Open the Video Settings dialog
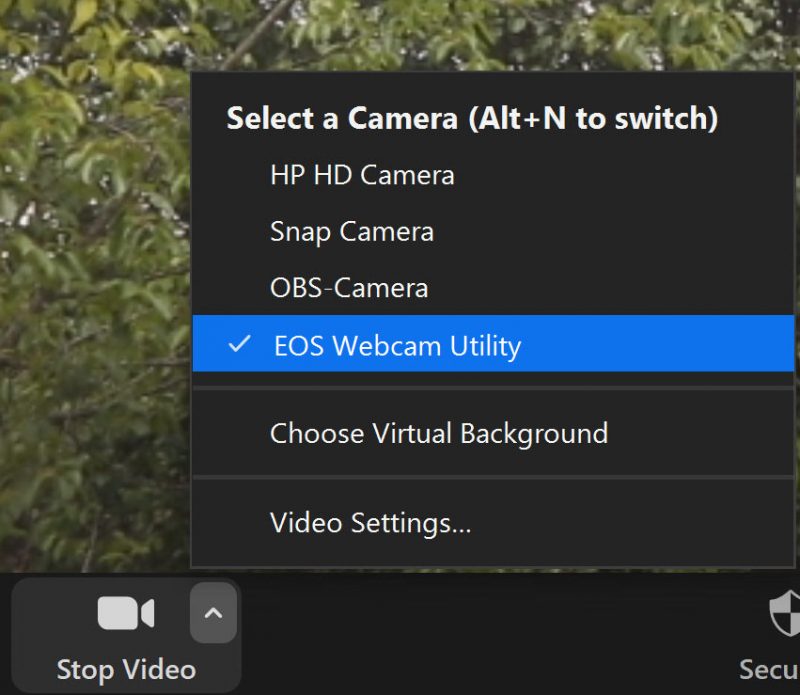Image resolution: width=800 pixels, height=695 pixels. 368,521
